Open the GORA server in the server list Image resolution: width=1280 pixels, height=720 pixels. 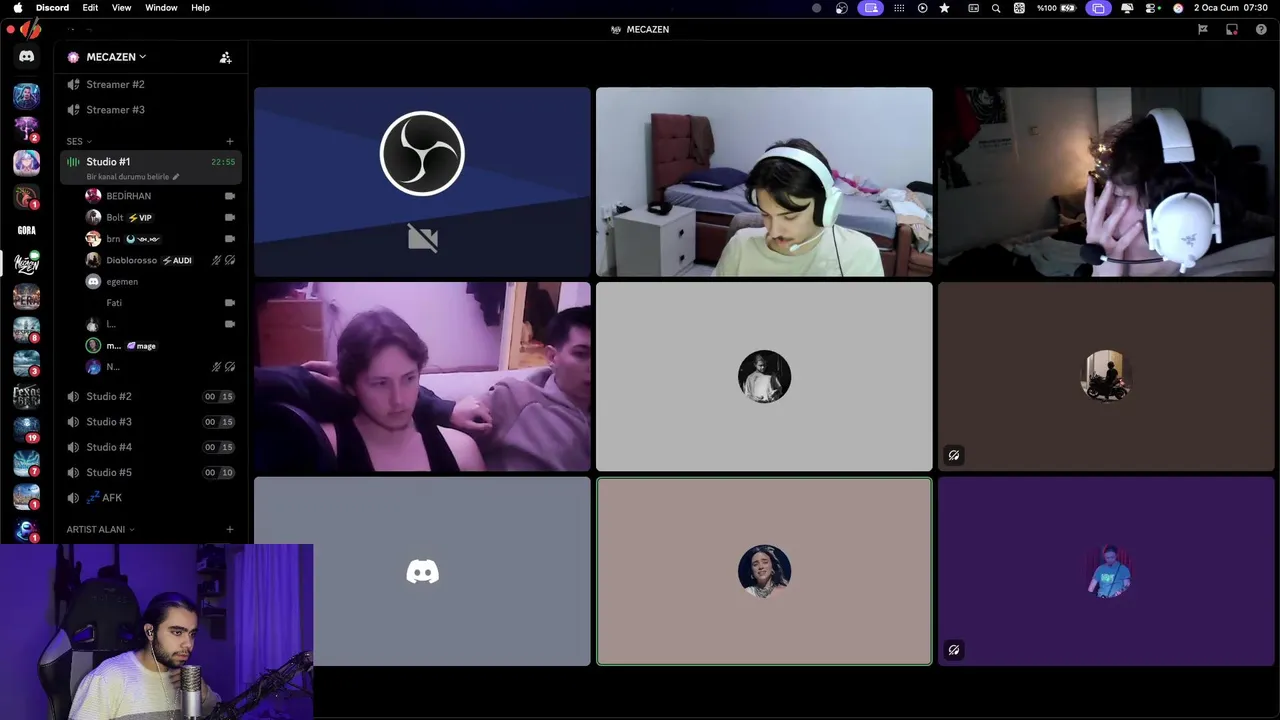click(x=27, y=230)
